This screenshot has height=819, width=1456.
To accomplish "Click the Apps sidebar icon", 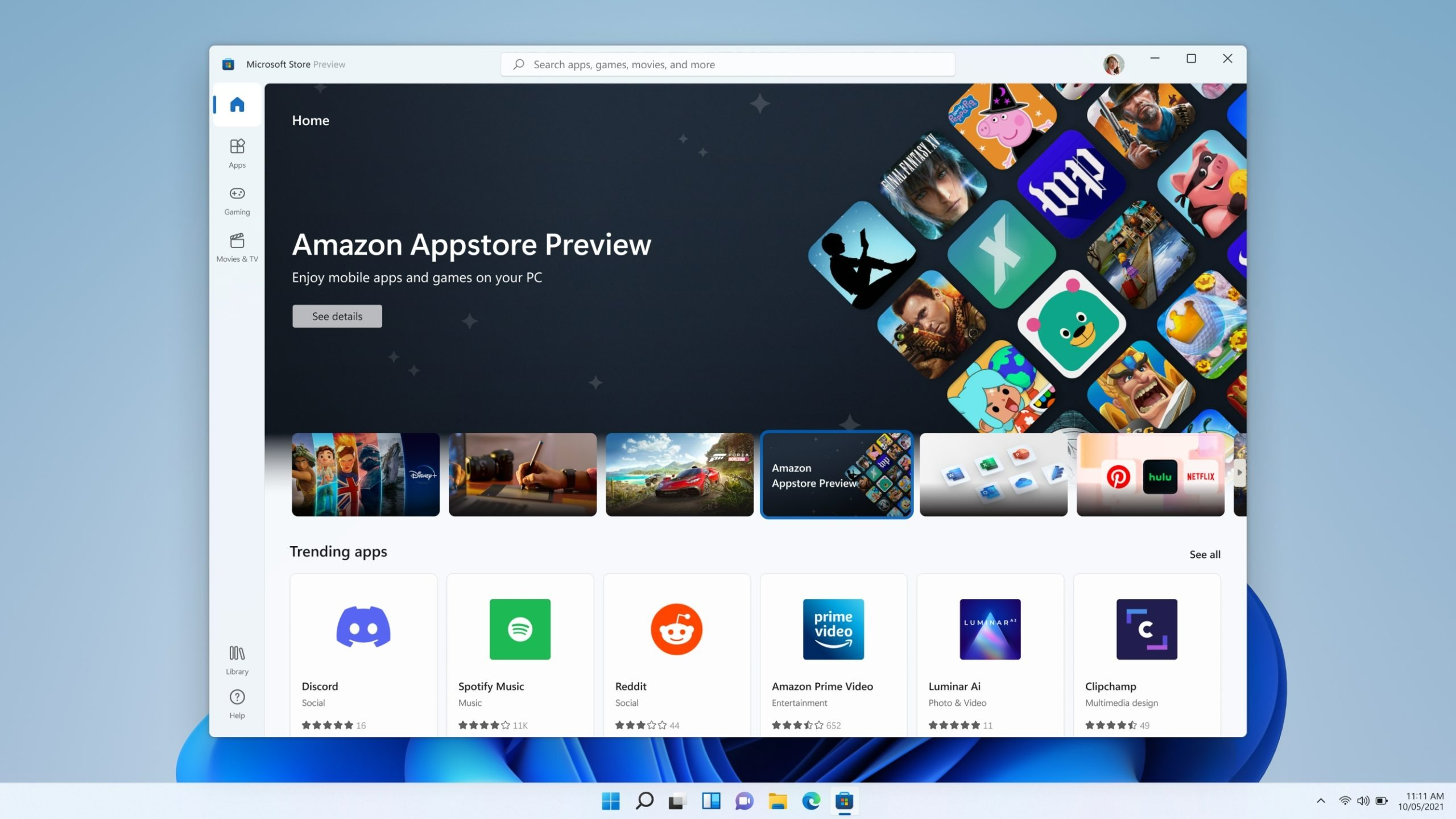I will (x=237, y=153).
